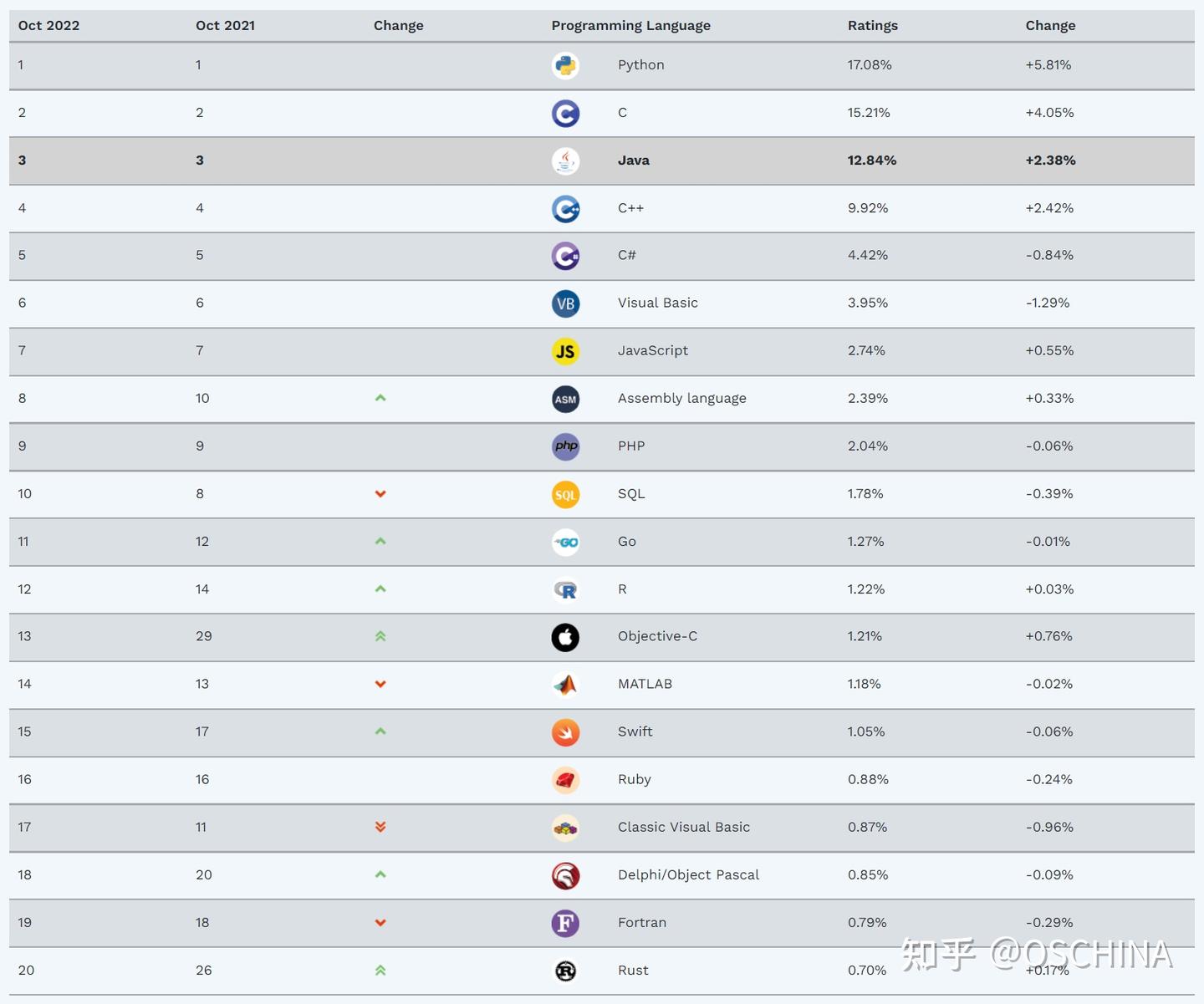Screen dimensions: 1204x1004
Task: Click the Java coffee cup icon
Action: tap(566, 161)
